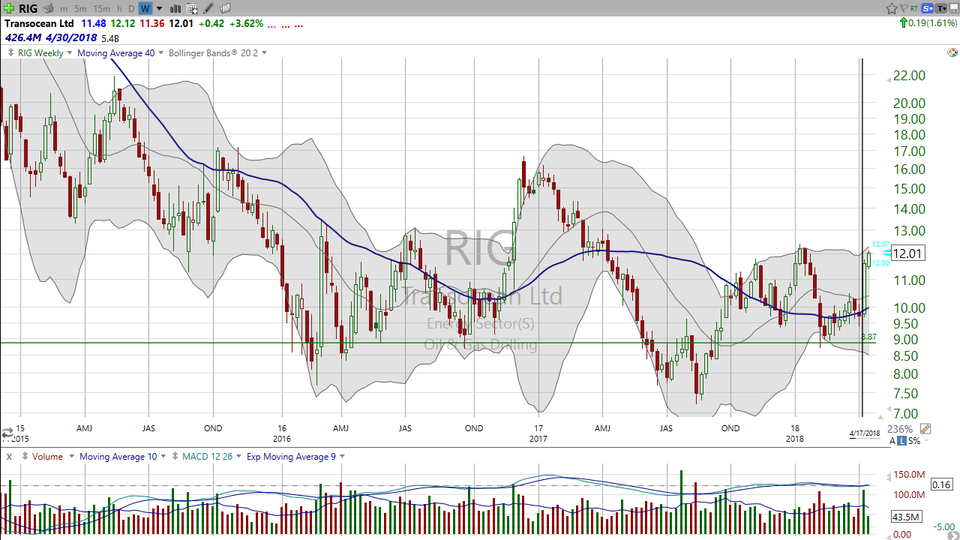Viewport: 960px width, 540px height.
Task: Select the 'A' arithmetic scale option
Action: pos(893,441)
